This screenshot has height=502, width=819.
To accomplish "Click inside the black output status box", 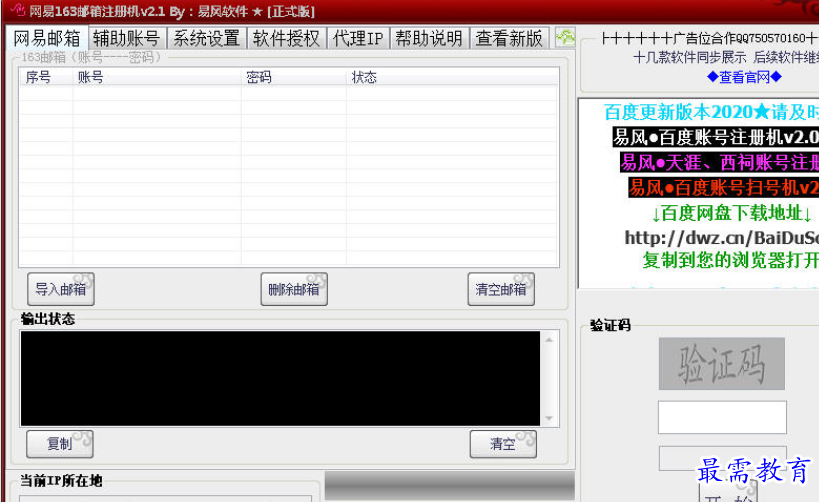I will (280, 378).
